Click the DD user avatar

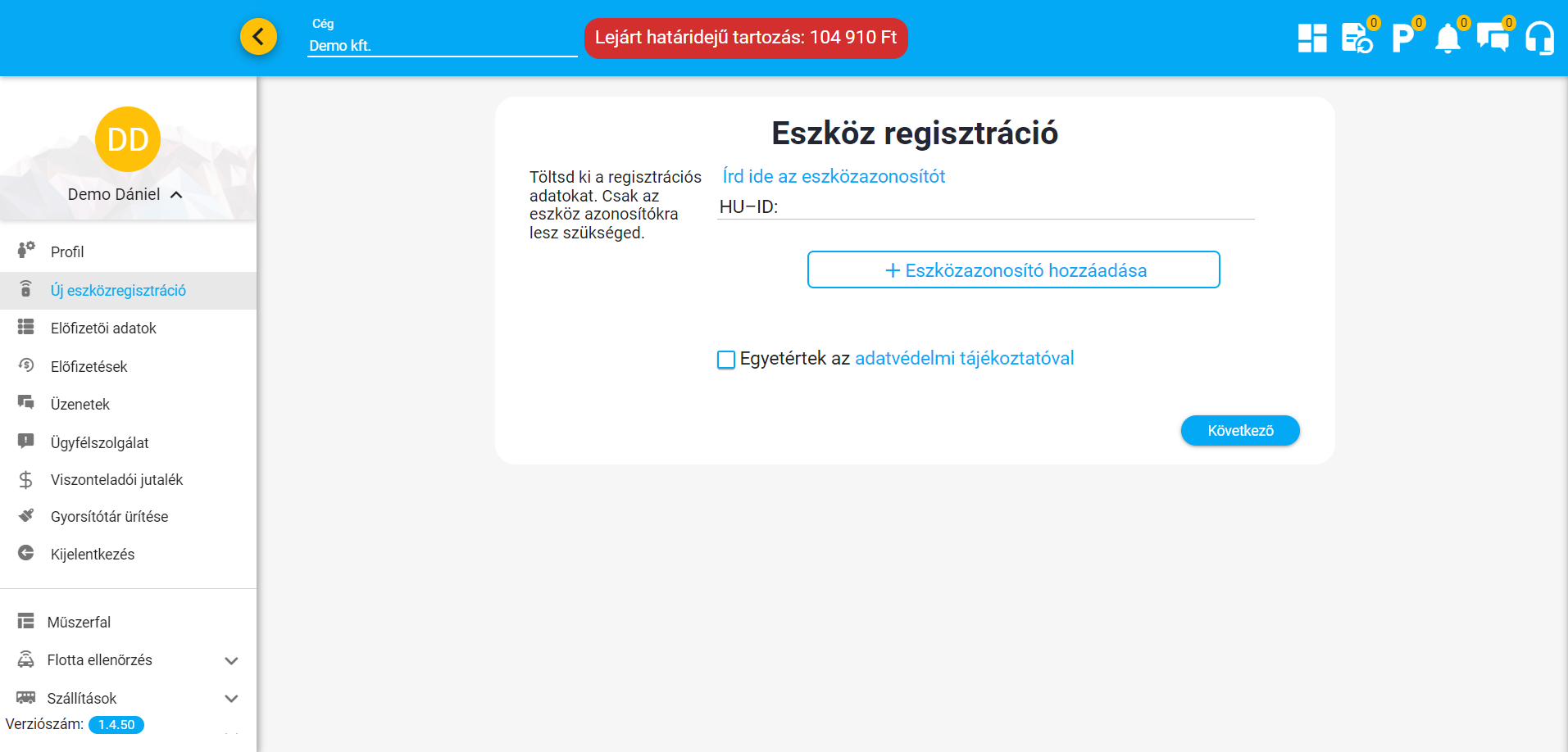pos(128,139)
